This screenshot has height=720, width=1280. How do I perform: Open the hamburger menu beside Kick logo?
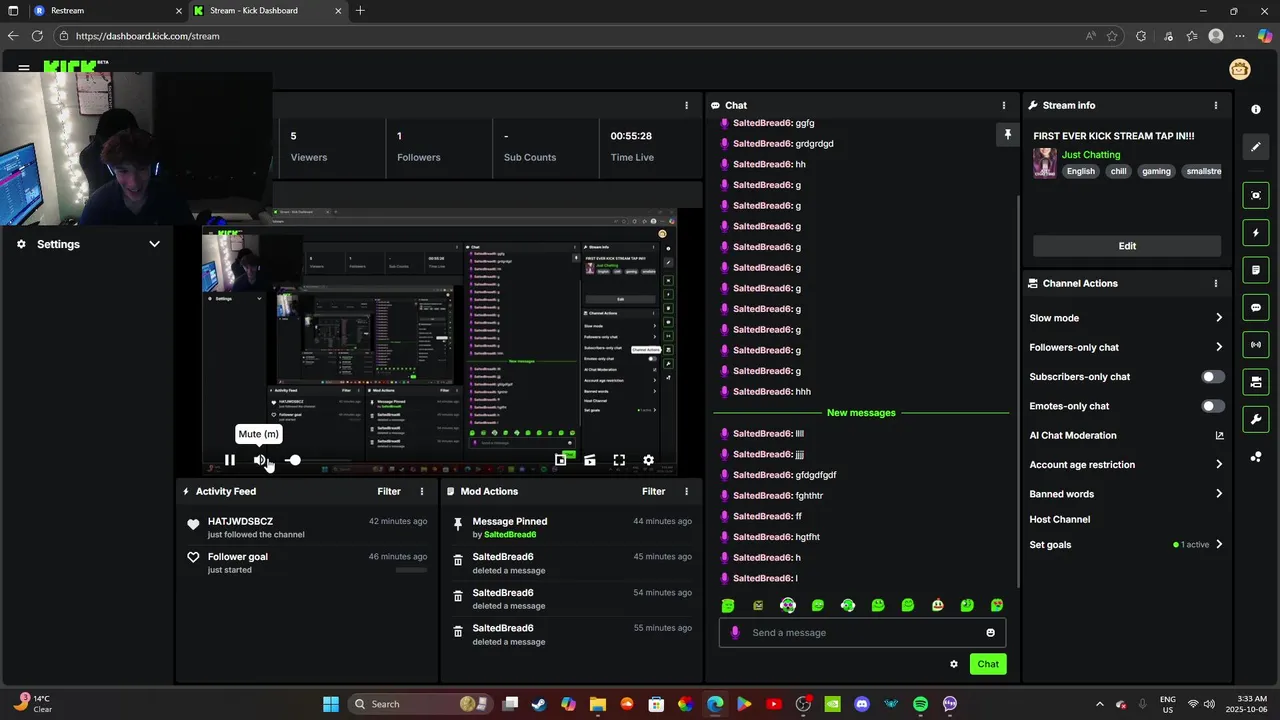point(24,68)
